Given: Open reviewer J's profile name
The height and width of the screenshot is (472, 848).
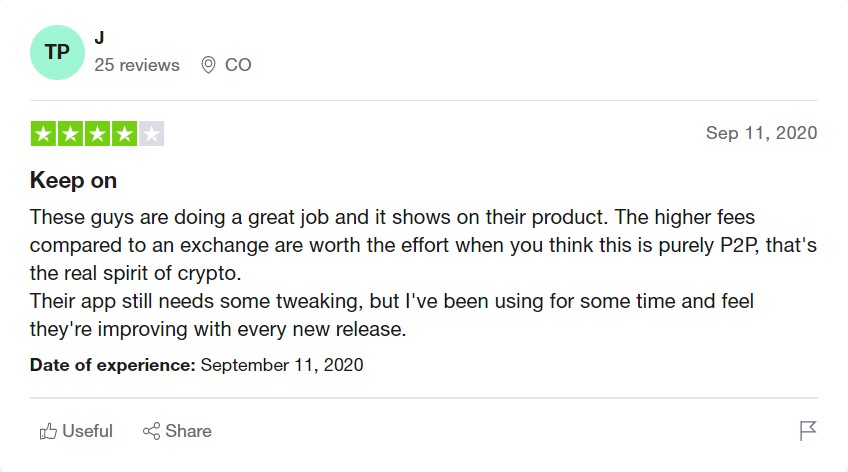Looking at the screenshot, I should coord(100,38).
